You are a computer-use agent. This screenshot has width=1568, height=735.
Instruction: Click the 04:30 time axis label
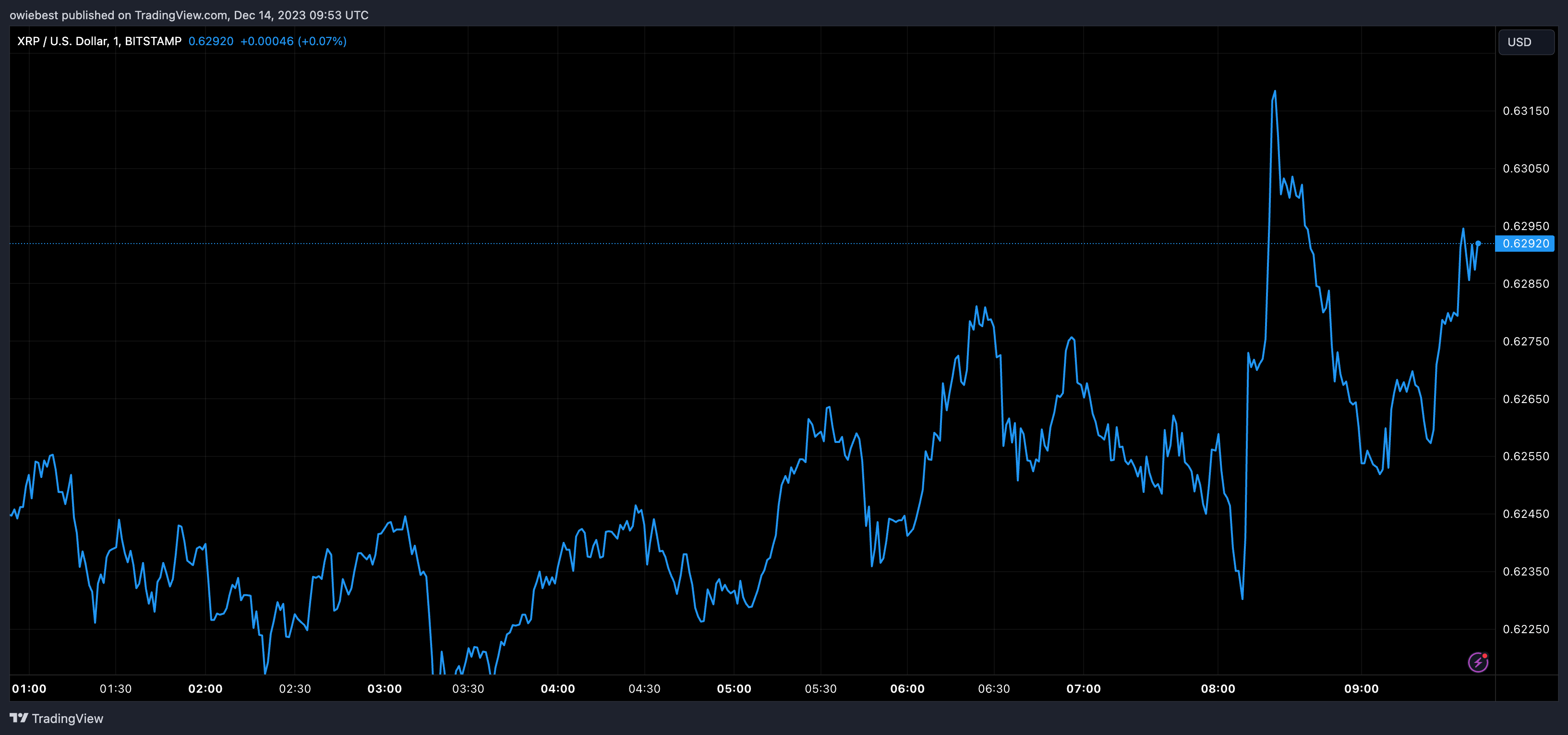coord(645,689)
